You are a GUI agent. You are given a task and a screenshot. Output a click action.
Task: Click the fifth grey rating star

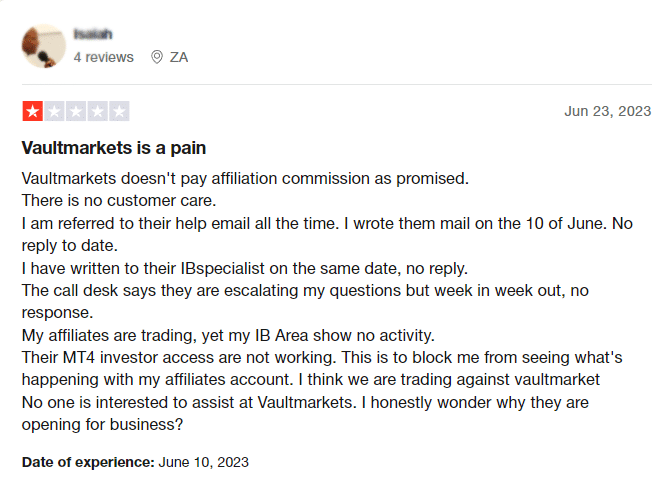click(119, 112)
